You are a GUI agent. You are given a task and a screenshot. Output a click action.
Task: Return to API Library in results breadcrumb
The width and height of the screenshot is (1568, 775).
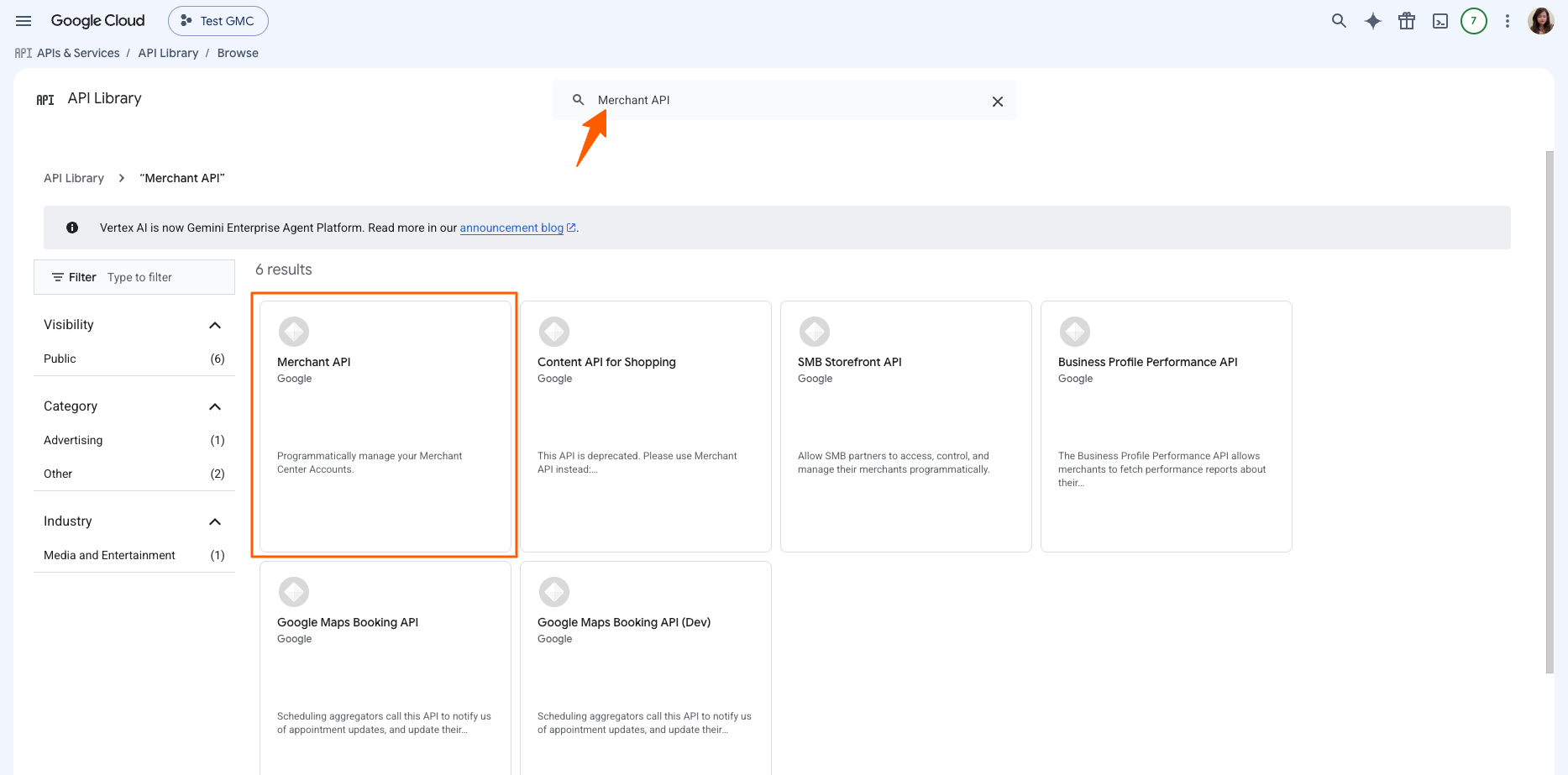tap(74, 178)
